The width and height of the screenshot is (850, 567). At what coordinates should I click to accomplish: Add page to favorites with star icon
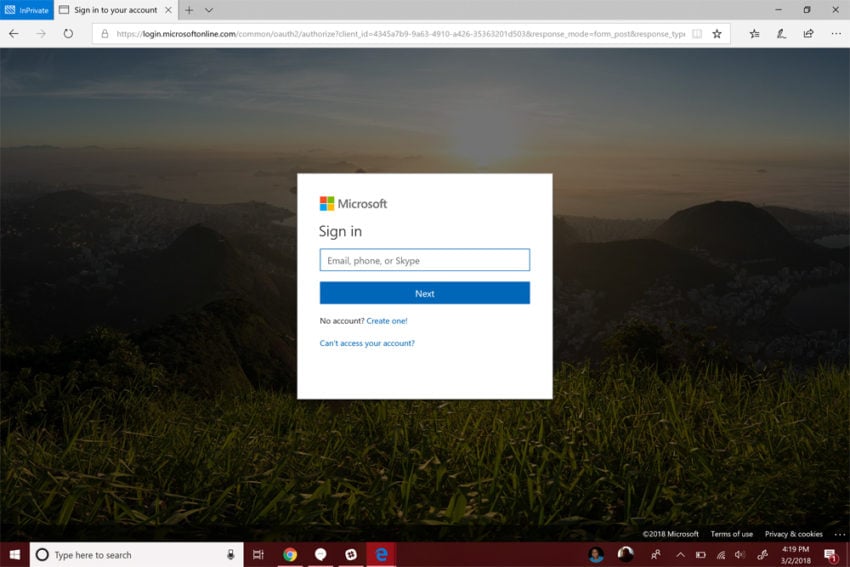coord(717,34)
